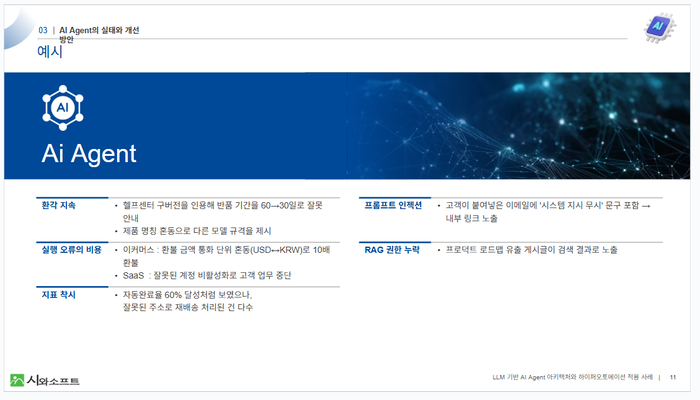The width and height of the screenshot is (700, 400).
Task: Select 'AI Agent의 실태와 개선 방안' header text
Action: [99, 34]
